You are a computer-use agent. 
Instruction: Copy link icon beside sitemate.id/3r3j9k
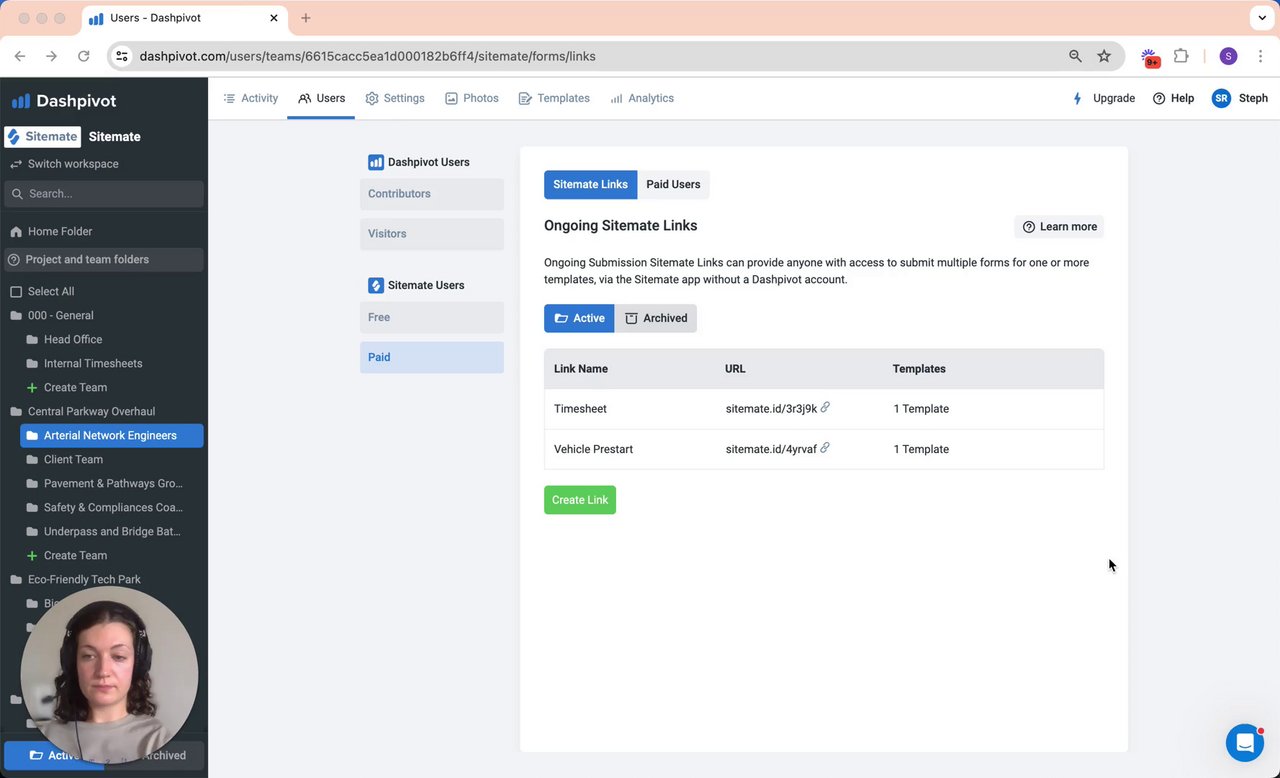point(825,408)
